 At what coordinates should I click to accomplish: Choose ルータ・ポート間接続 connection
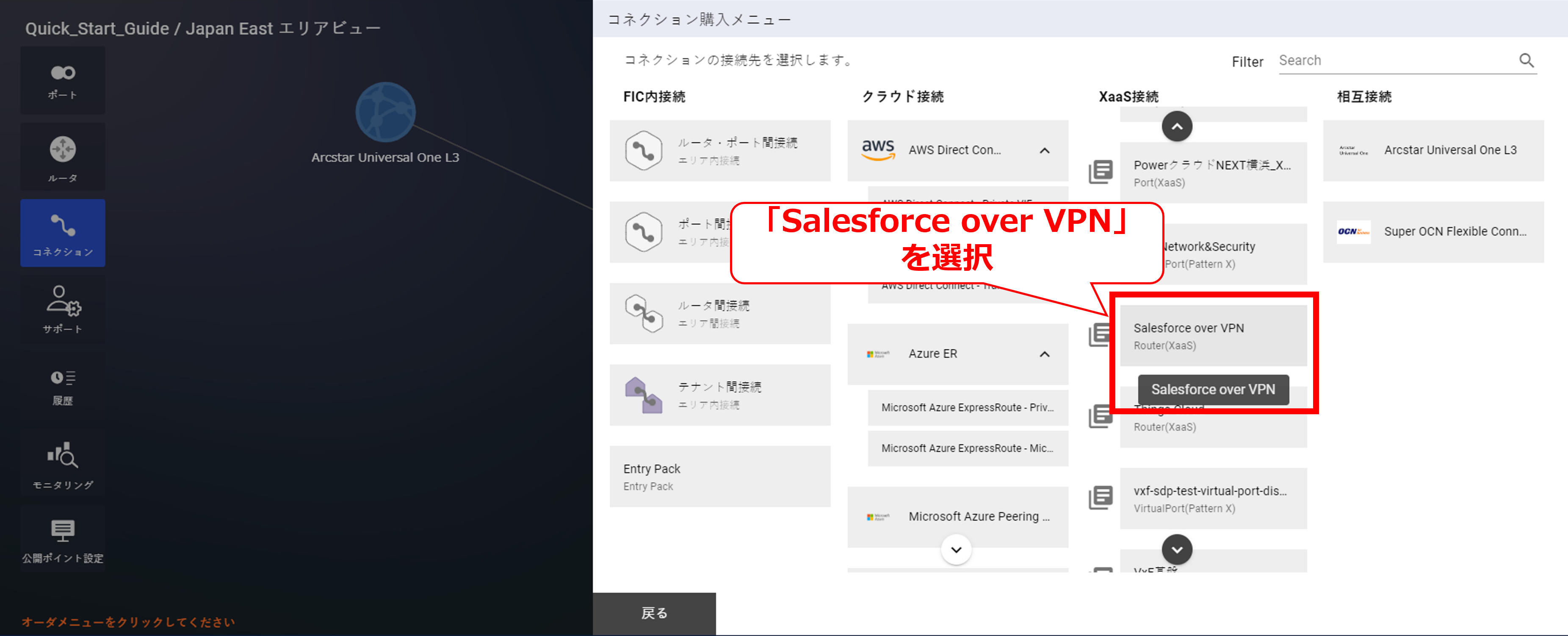point(720,150)
